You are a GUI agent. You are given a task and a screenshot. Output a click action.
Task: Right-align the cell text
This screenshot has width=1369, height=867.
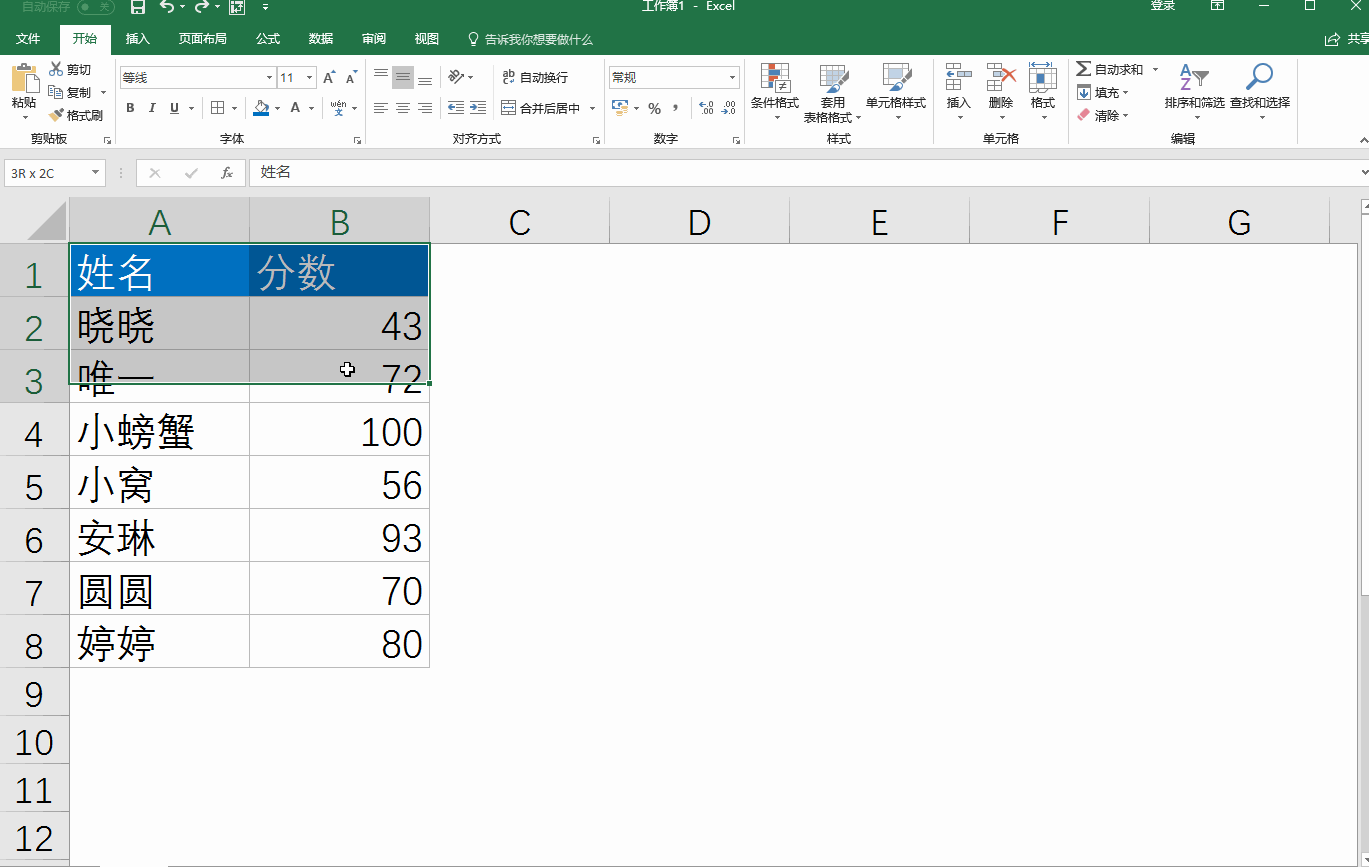[425, 108]
